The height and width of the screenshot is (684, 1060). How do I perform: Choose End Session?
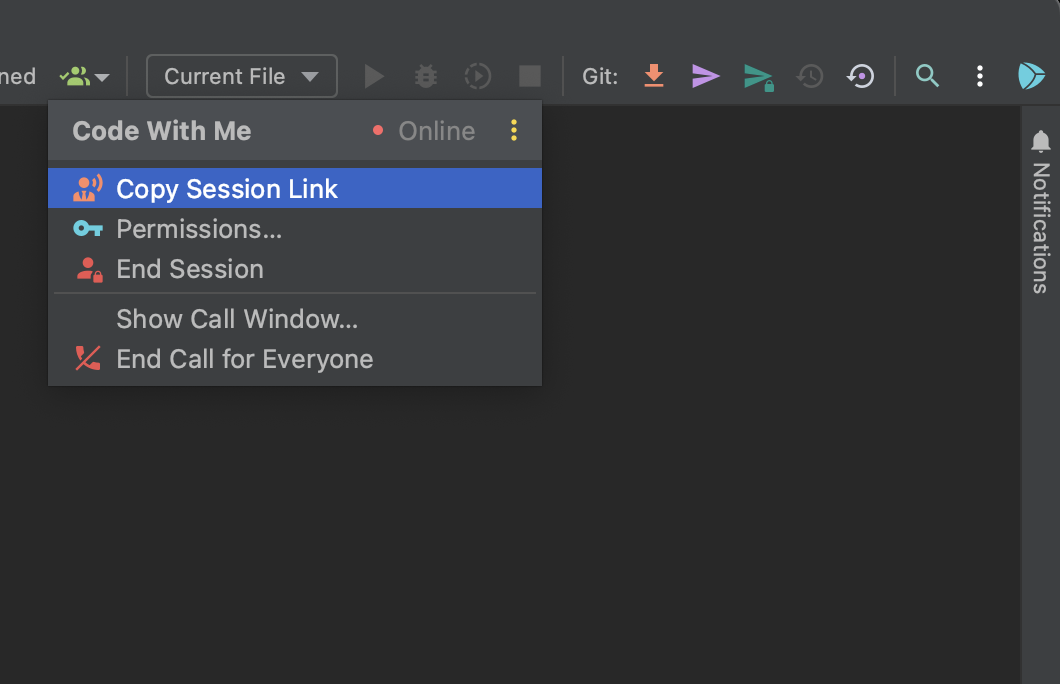pos(295,269)
